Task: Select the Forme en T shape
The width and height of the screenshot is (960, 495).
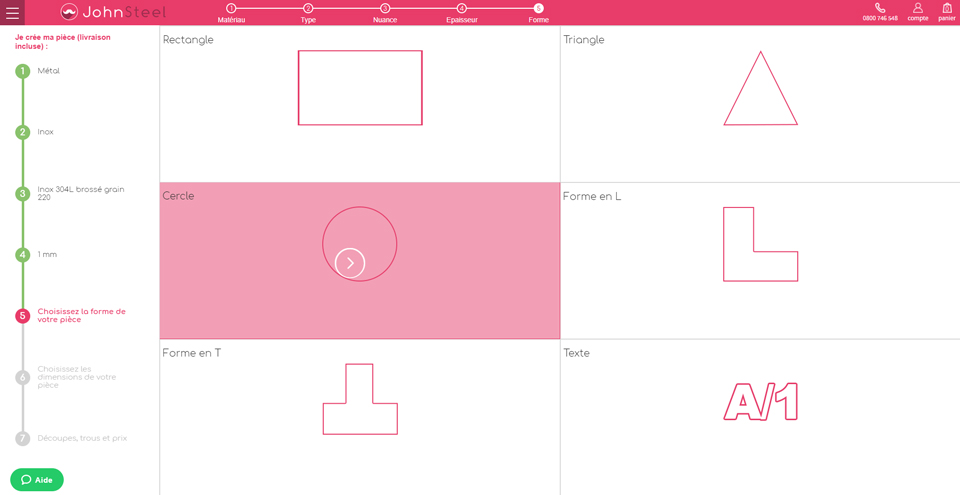Action: point(360,399)
